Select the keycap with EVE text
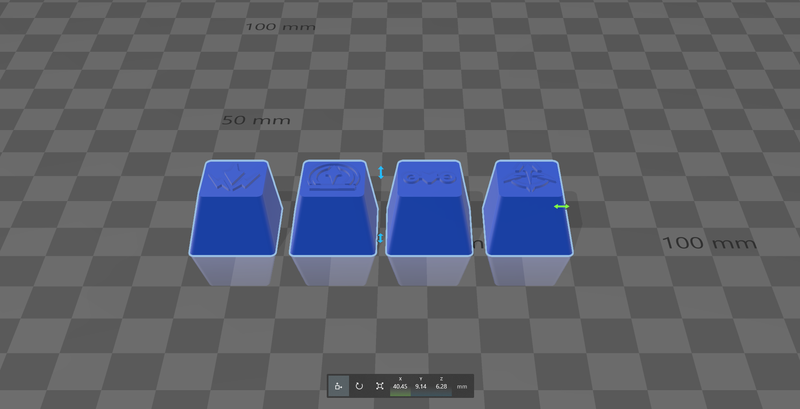The width and height of the screenshot is (800, 409). (x=429, y=208)
